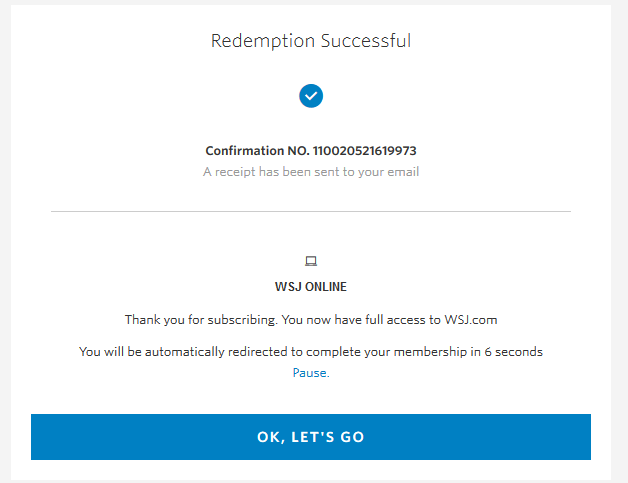This screenshot has width=628, height=483.
Task: Click the laptop icon above WSJ ONLINE
Action: click(x=311, y=262)
